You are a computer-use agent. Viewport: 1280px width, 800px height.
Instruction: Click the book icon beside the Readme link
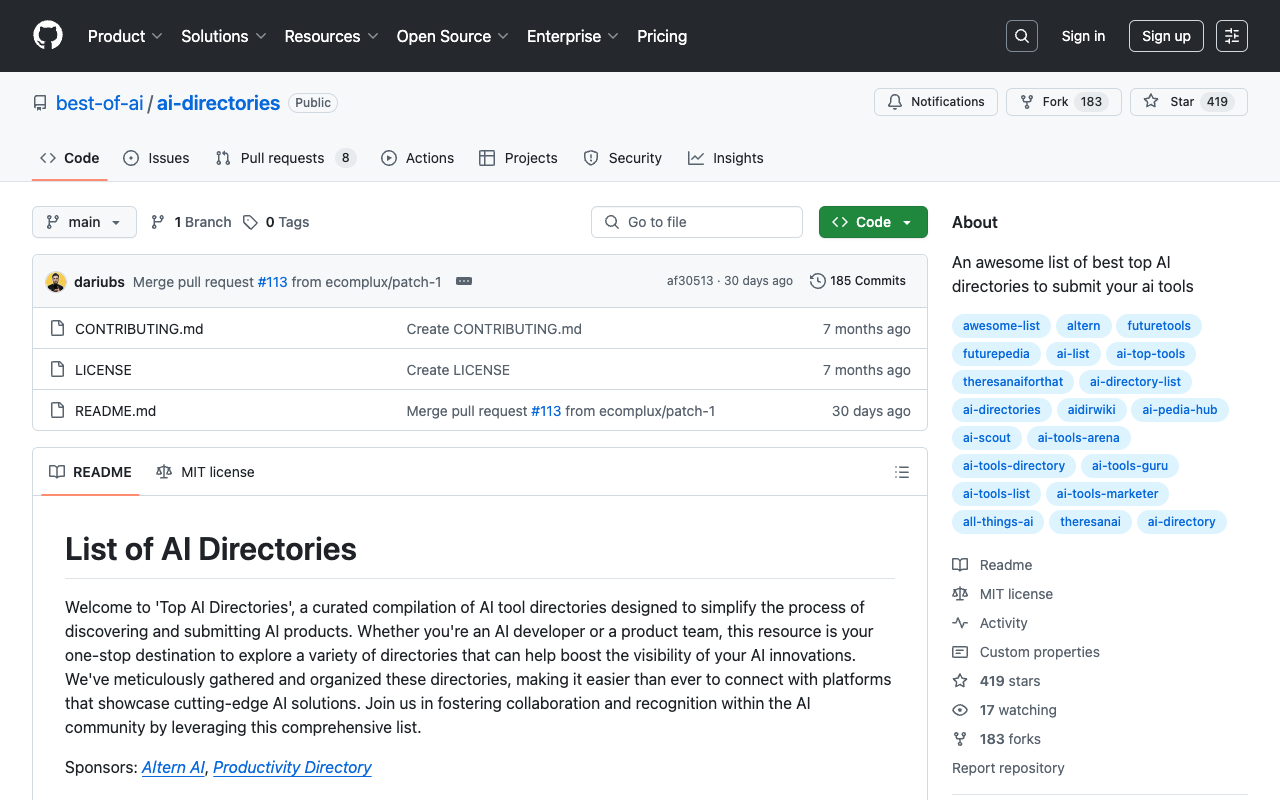coord(960,565)
